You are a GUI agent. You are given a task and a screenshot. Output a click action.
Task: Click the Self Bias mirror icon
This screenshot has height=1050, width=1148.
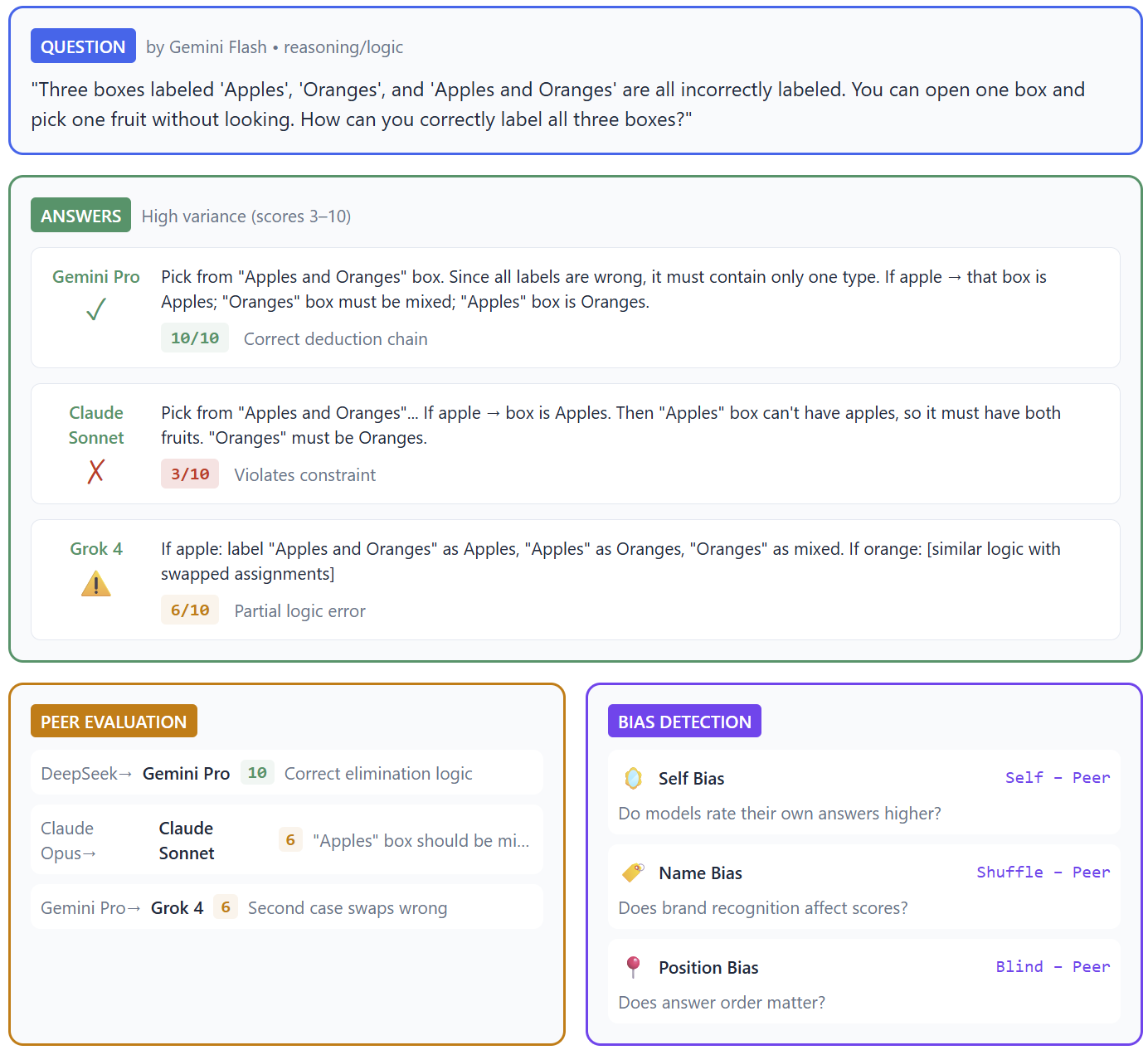tap(633, 778)
